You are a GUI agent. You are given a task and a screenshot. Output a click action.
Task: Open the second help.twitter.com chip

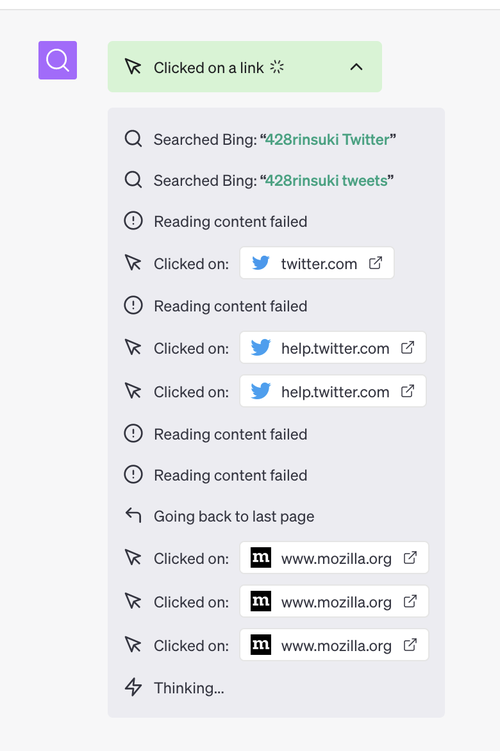coord(333,391)
